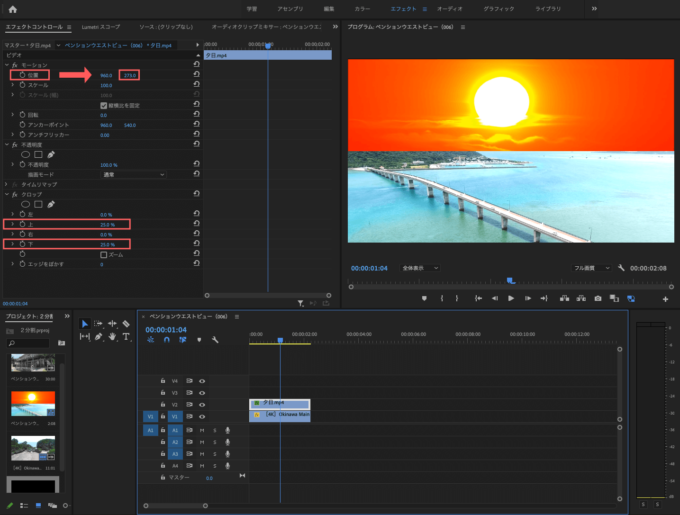The width and height of the screenshot is (680, 515).
Task: Go to the Home screen icon
Action: pyautogui.click(x=13, y=9)
